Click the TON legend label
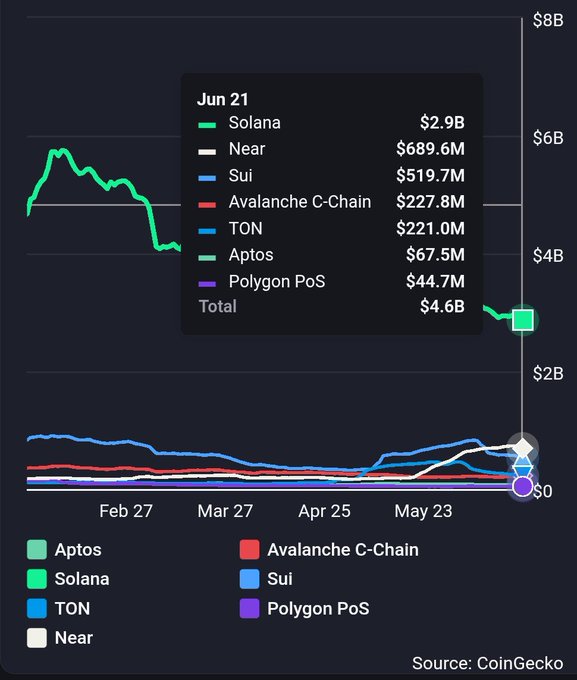This screenshot has height=680, width=577. (72, 608)
